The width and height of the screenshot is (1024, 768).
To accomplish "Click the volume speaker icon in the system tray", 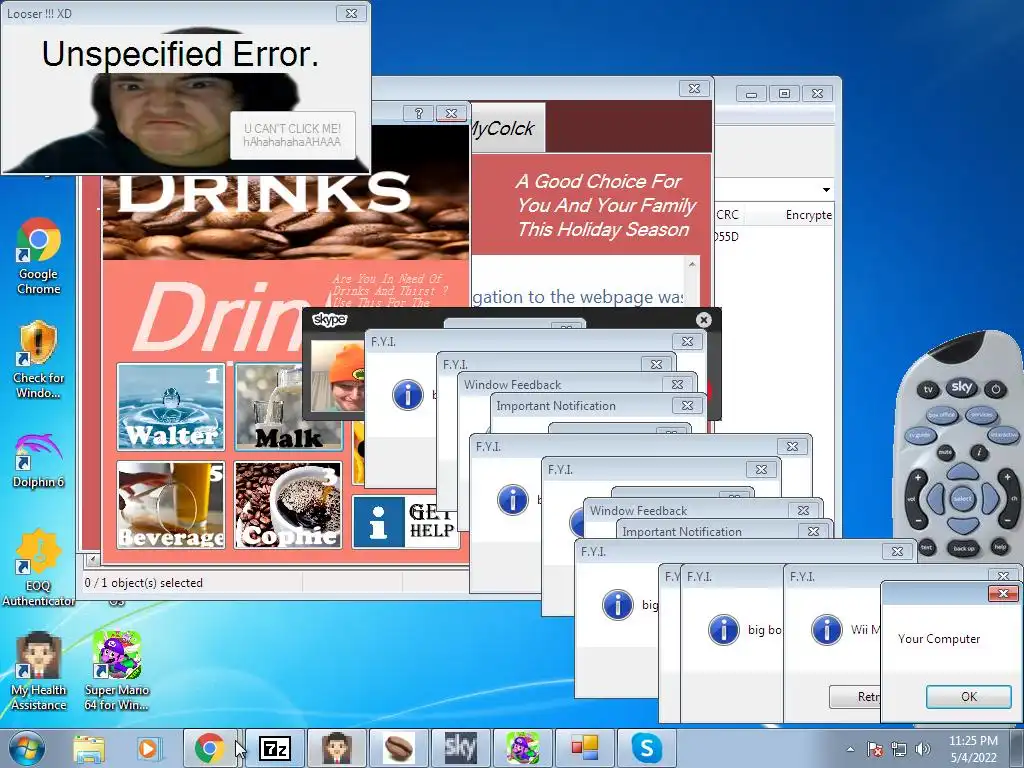I will (x=923, y=749).
